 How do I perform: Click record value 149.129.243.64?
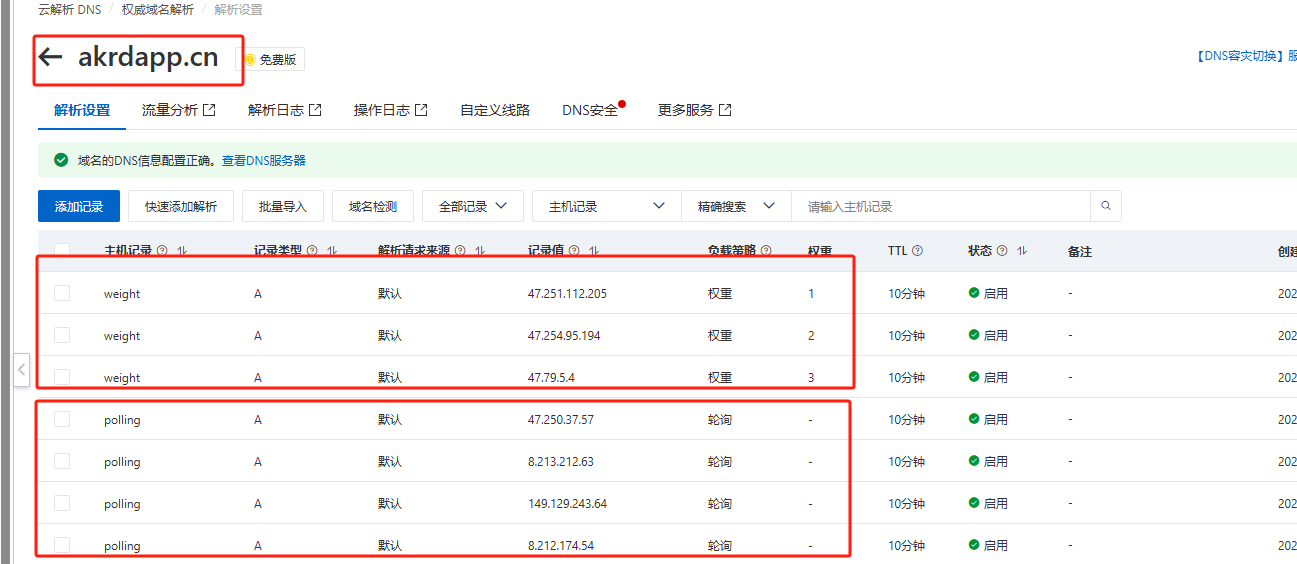[567, 504]
